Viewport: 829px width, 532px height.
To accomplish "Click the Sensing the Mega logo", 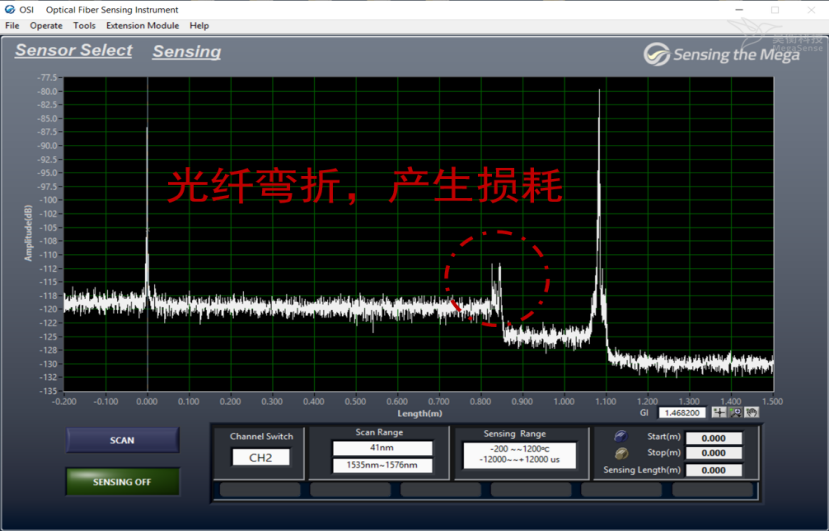I will [x=721, y=54].
